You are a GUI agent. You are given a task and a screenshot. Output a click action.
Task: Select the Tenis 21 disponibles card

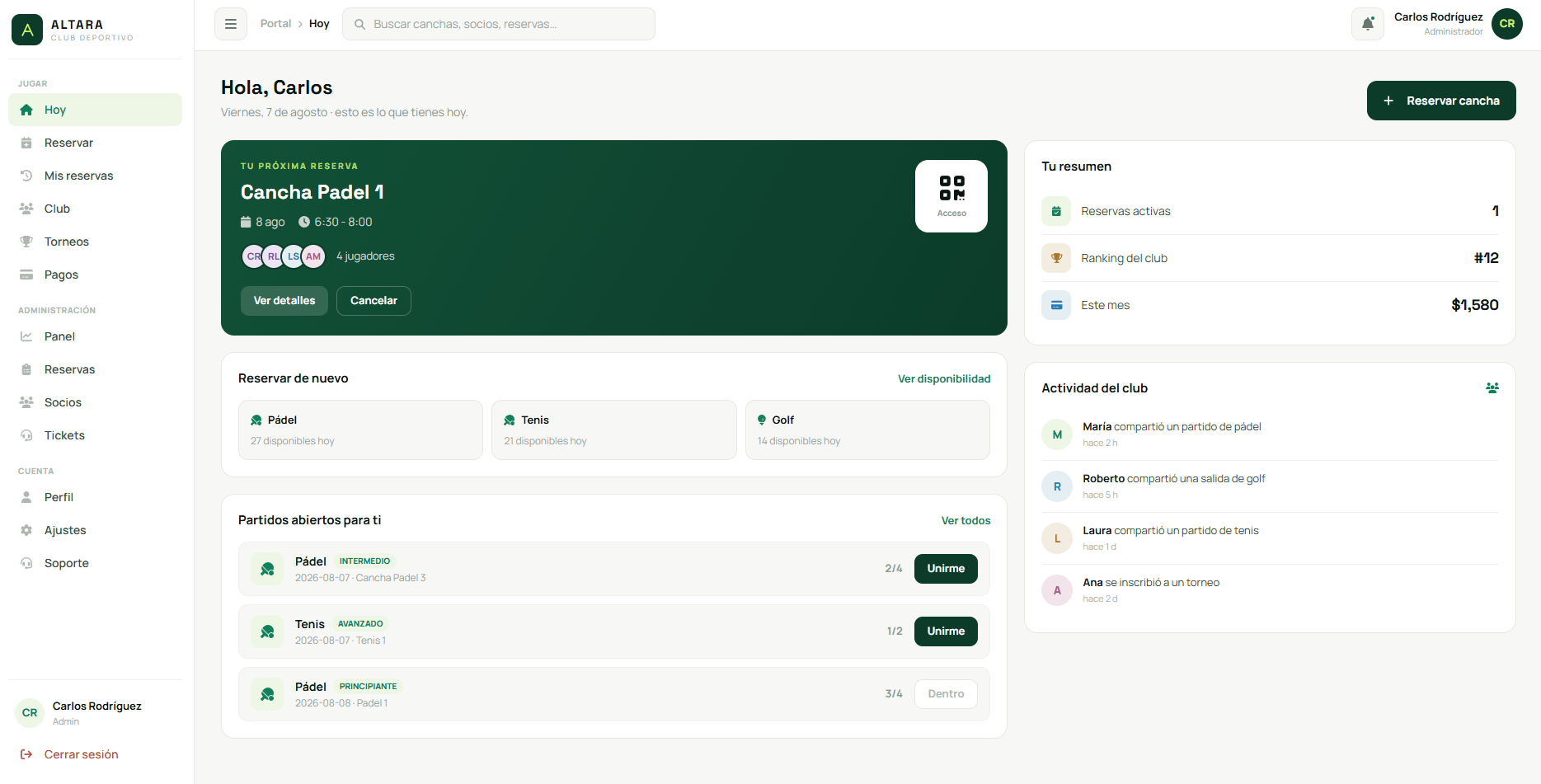click(x=614, y=430)
